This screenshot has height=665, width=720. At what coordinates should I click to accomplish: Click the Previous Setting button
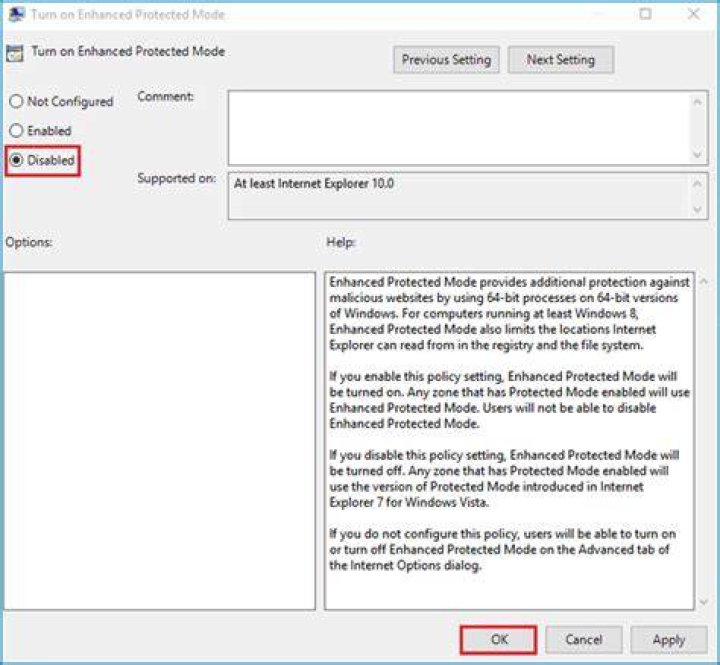click(446, 60)
